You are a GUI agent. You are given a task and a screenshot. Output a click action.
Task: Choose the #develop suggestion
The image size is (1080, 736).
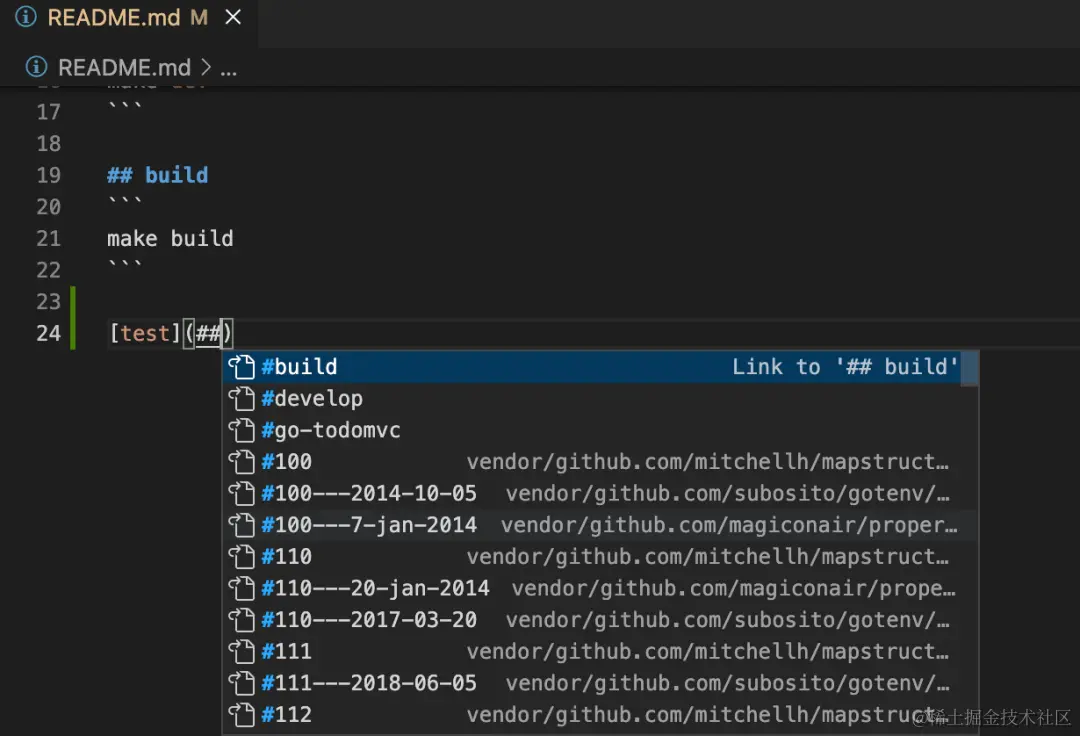point(592,399)
